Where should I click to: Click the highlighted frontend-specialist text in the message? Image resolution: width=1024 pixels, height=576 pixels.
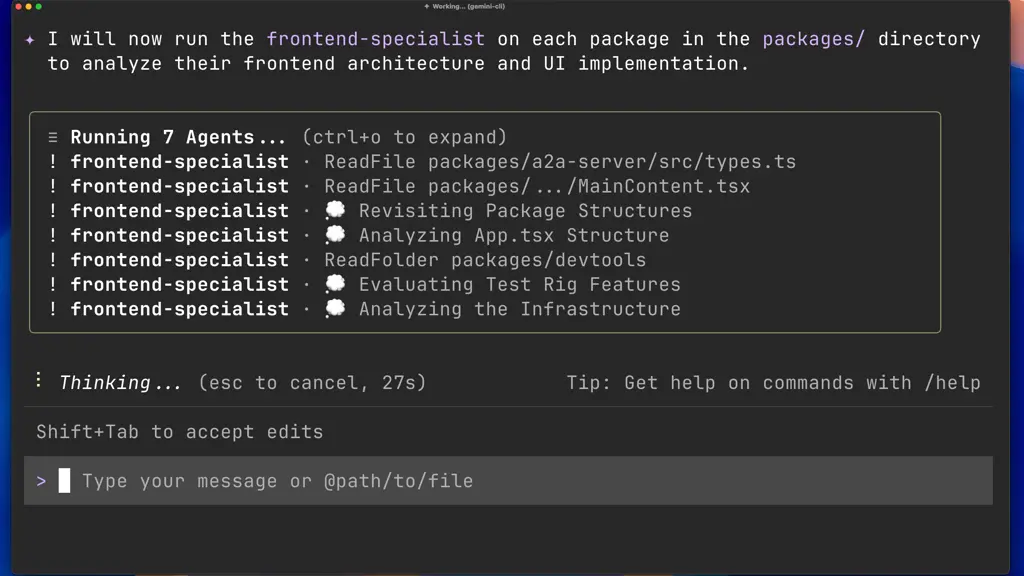tap(376, 39)
